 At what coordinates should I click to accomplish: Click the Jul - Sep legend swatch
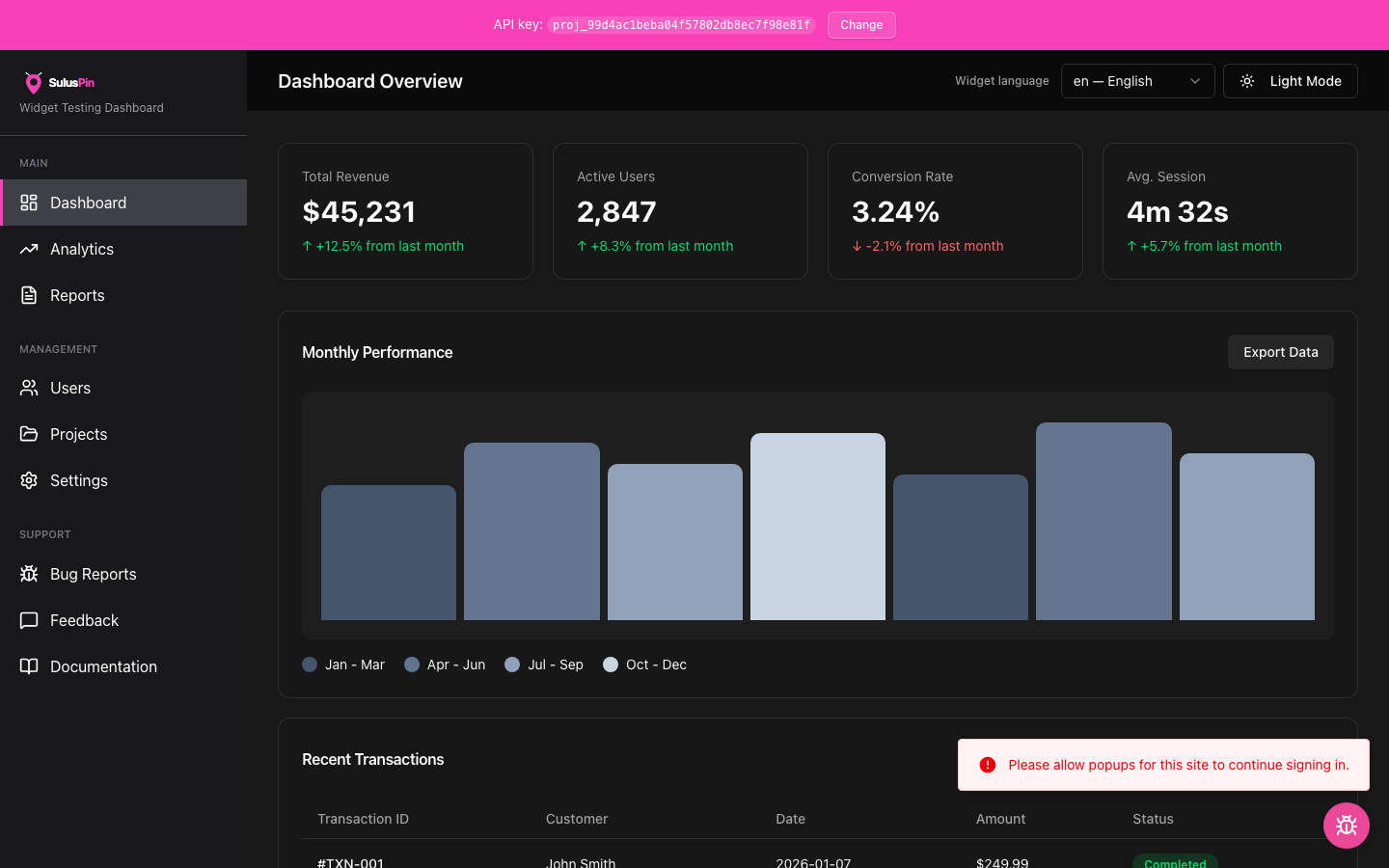tap(512, 665)
